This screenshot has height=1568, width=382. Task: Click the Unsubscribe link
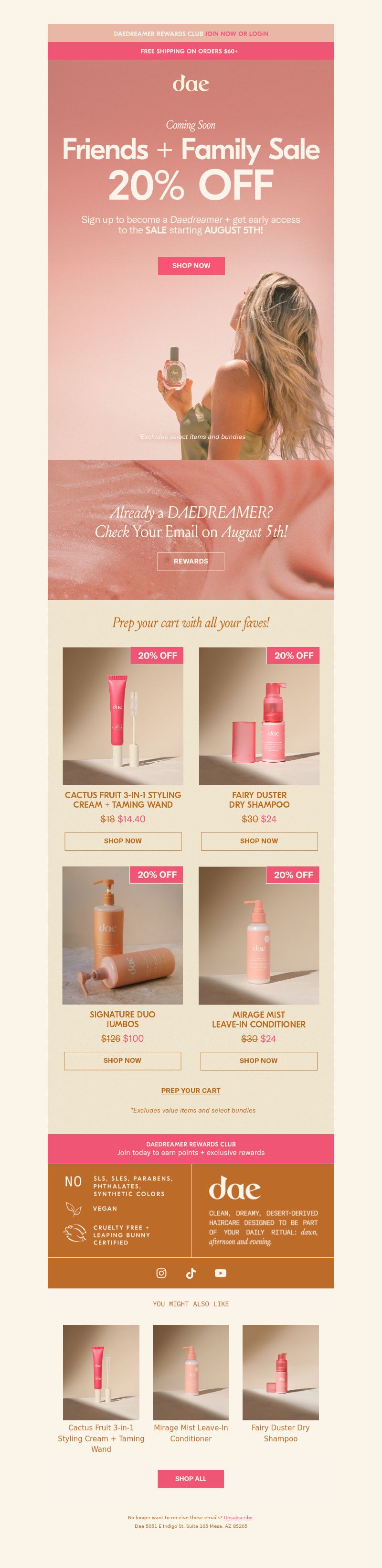[x=238, y=1517]
